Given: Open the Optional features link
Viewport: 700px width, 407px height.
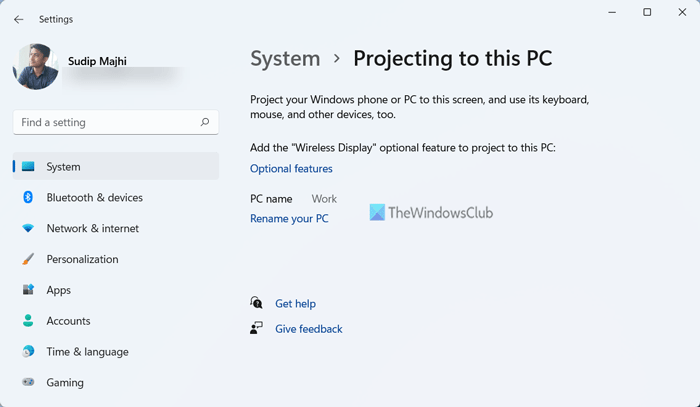Looking at the screenshot, I should (x=291, y=169).
